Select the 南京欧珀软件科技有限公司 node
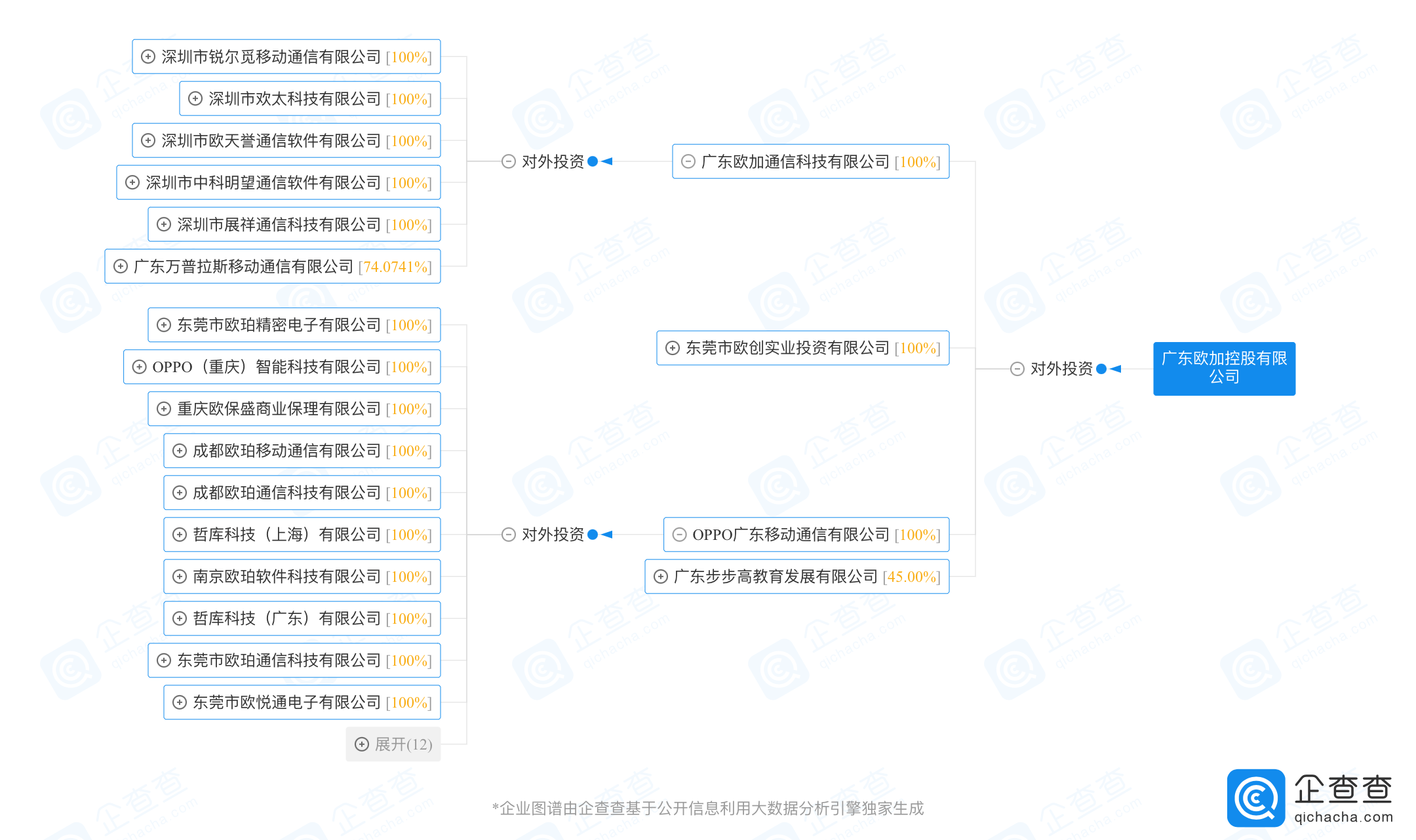This screenshot has width=1416, height=840. [302, 577]
